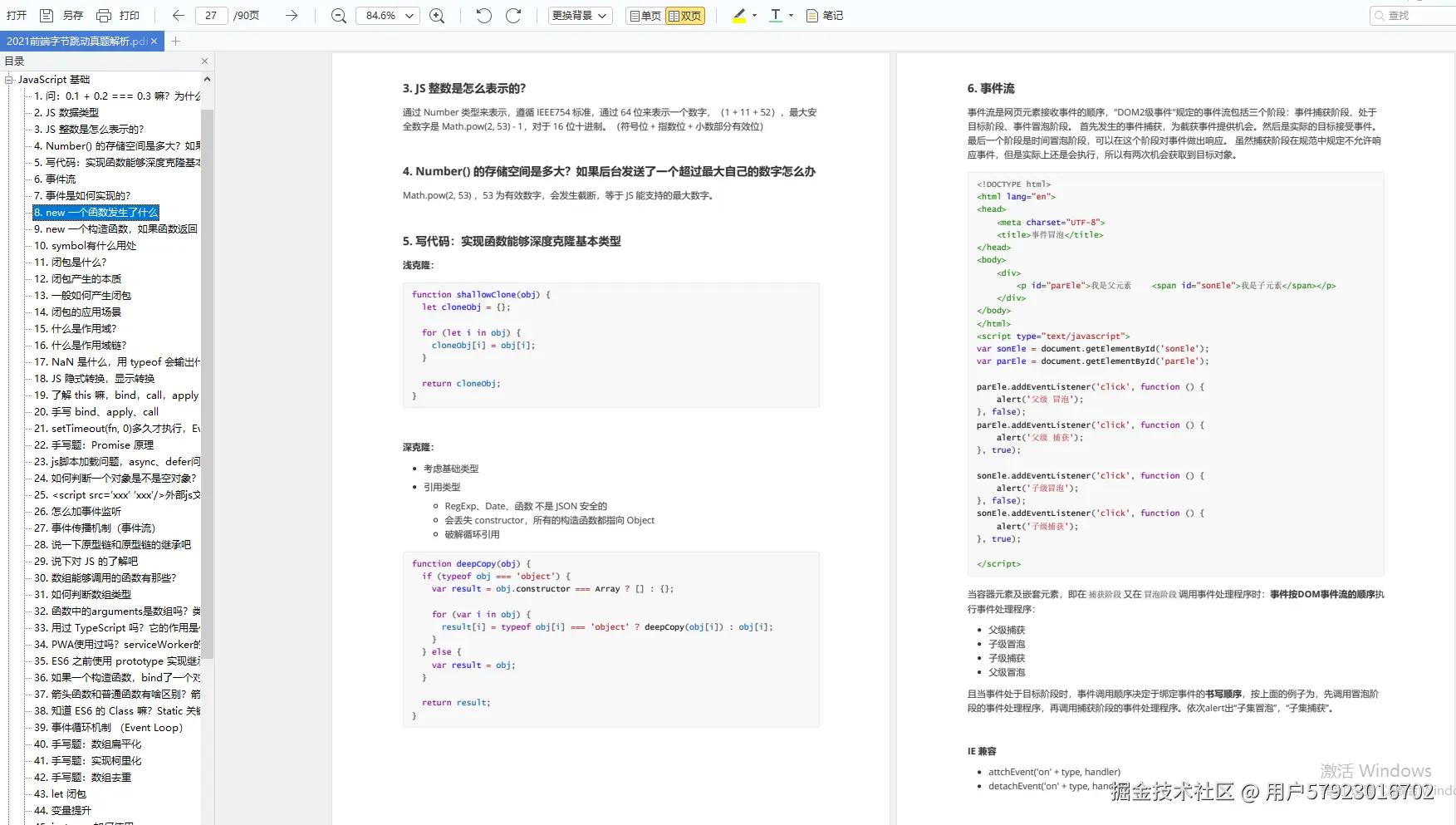Open outline item 7. 事件是如何实现的?

(x=82, y=195)
